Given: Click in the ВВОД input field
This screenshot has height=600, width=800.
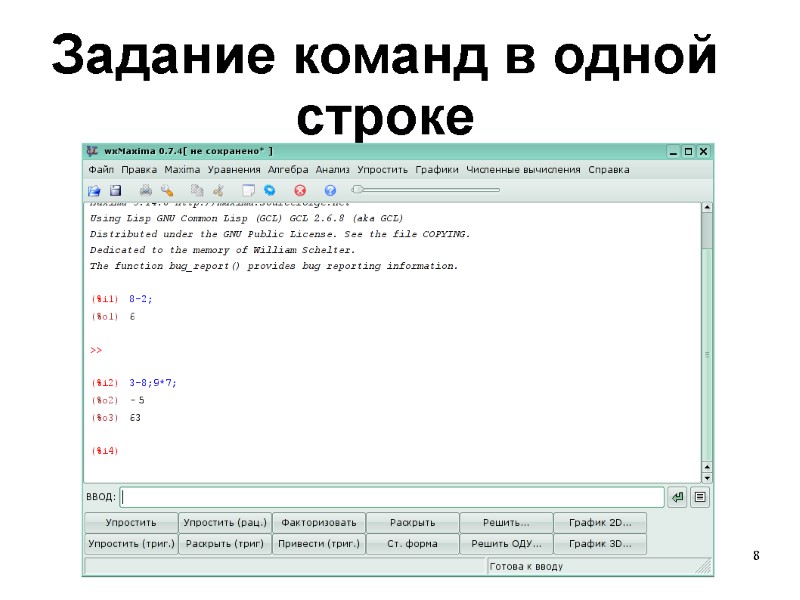Looking at the screenshot, I should coord(392,497).
